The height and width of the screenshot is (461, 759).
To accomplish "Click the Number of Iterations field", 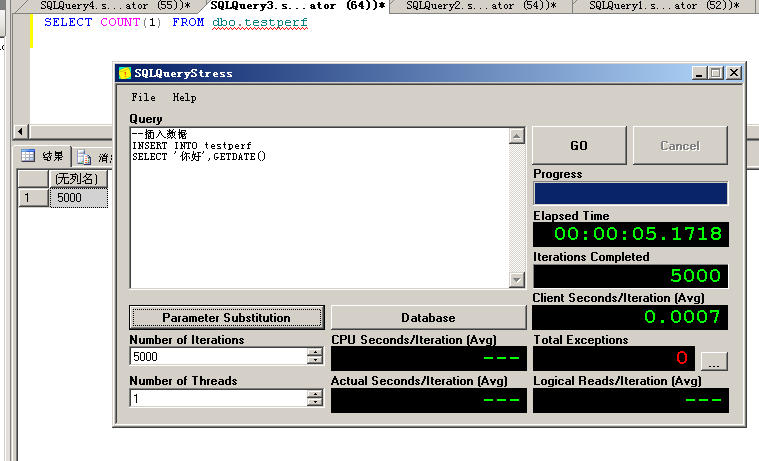I will [x=218, y=357].
